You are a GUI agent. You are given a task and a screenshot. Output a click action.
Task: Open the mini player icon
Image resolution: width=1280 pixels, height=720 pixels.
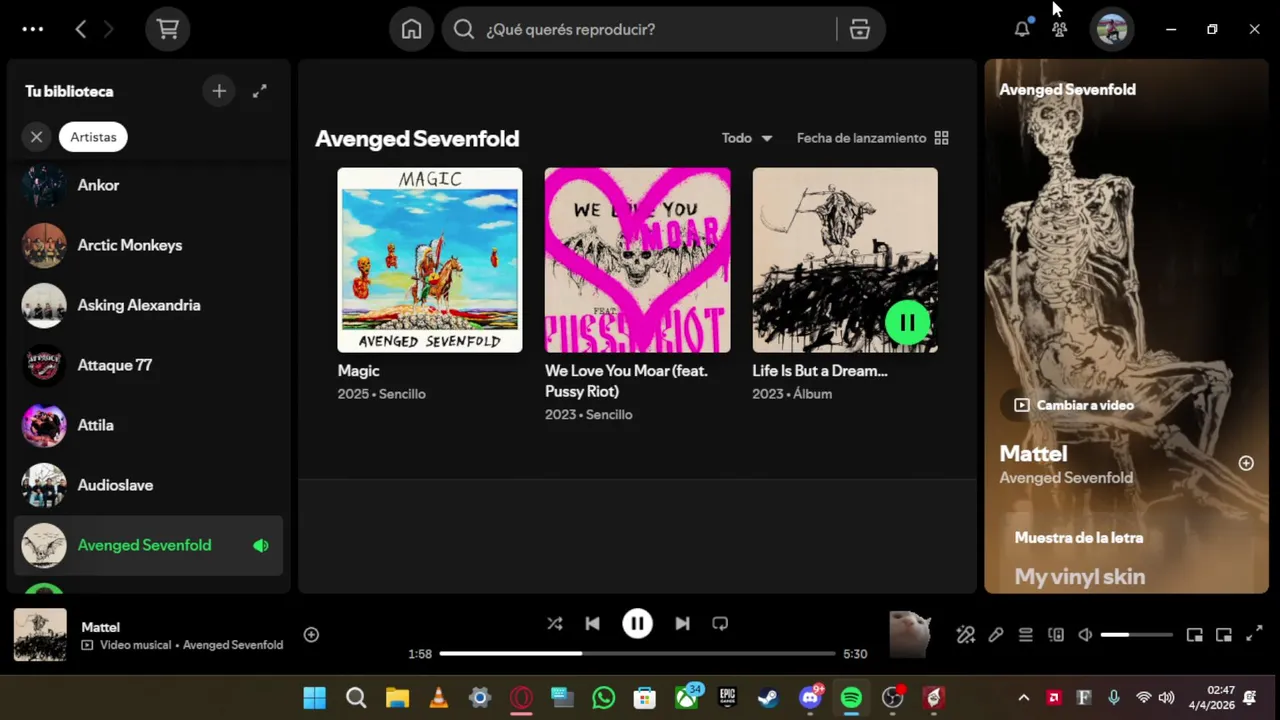coord(1194,635)
